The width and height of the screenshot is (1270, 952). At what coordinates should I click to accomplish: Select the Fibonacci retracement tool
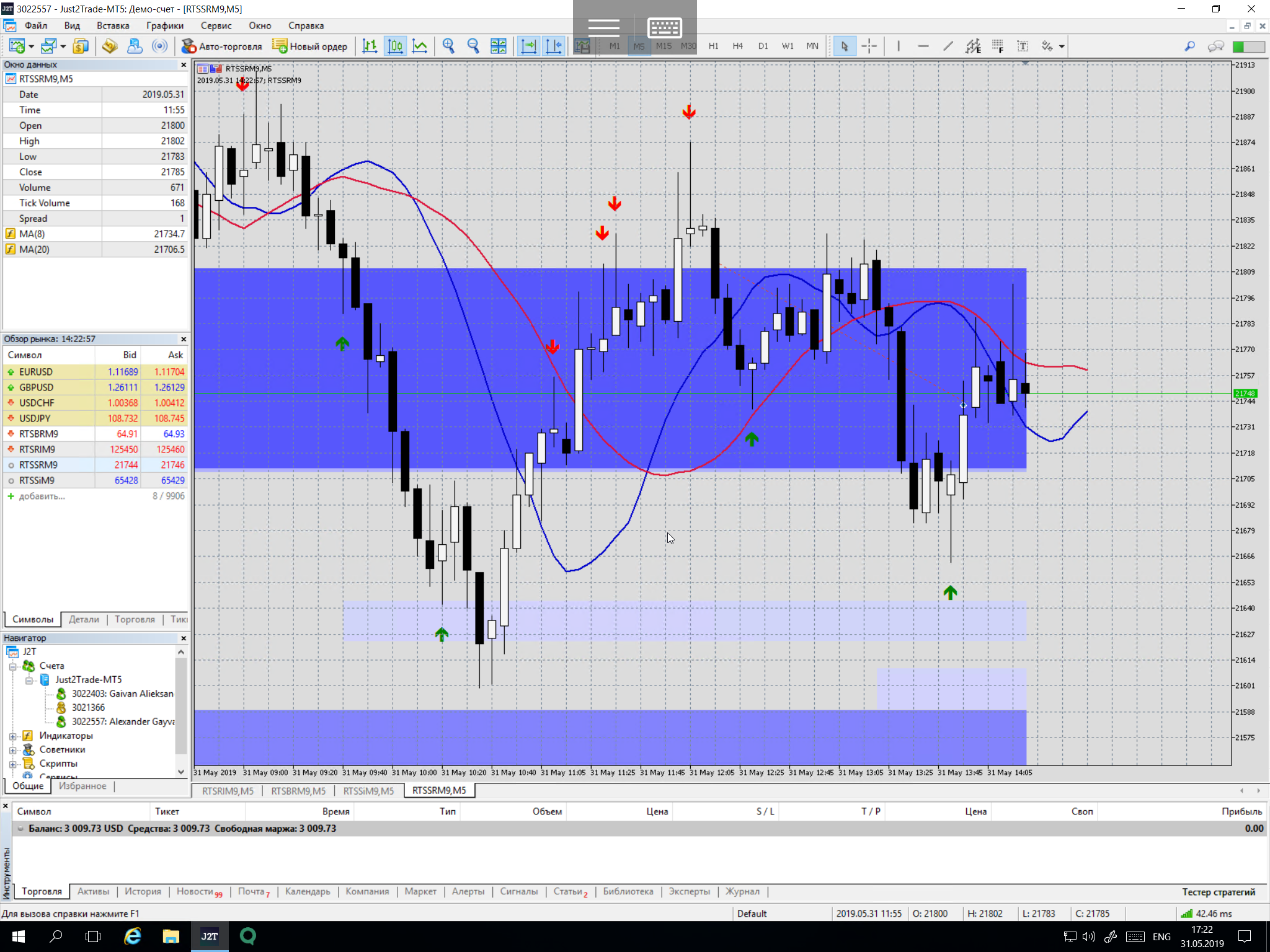[998, 46]
